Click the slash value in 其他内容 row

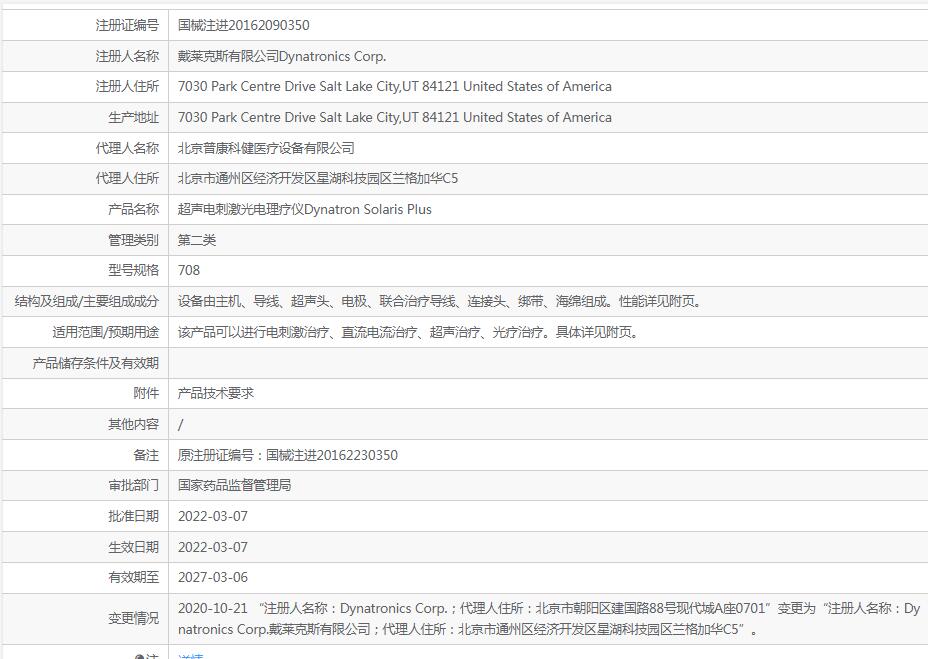click(x=181, y=425)
